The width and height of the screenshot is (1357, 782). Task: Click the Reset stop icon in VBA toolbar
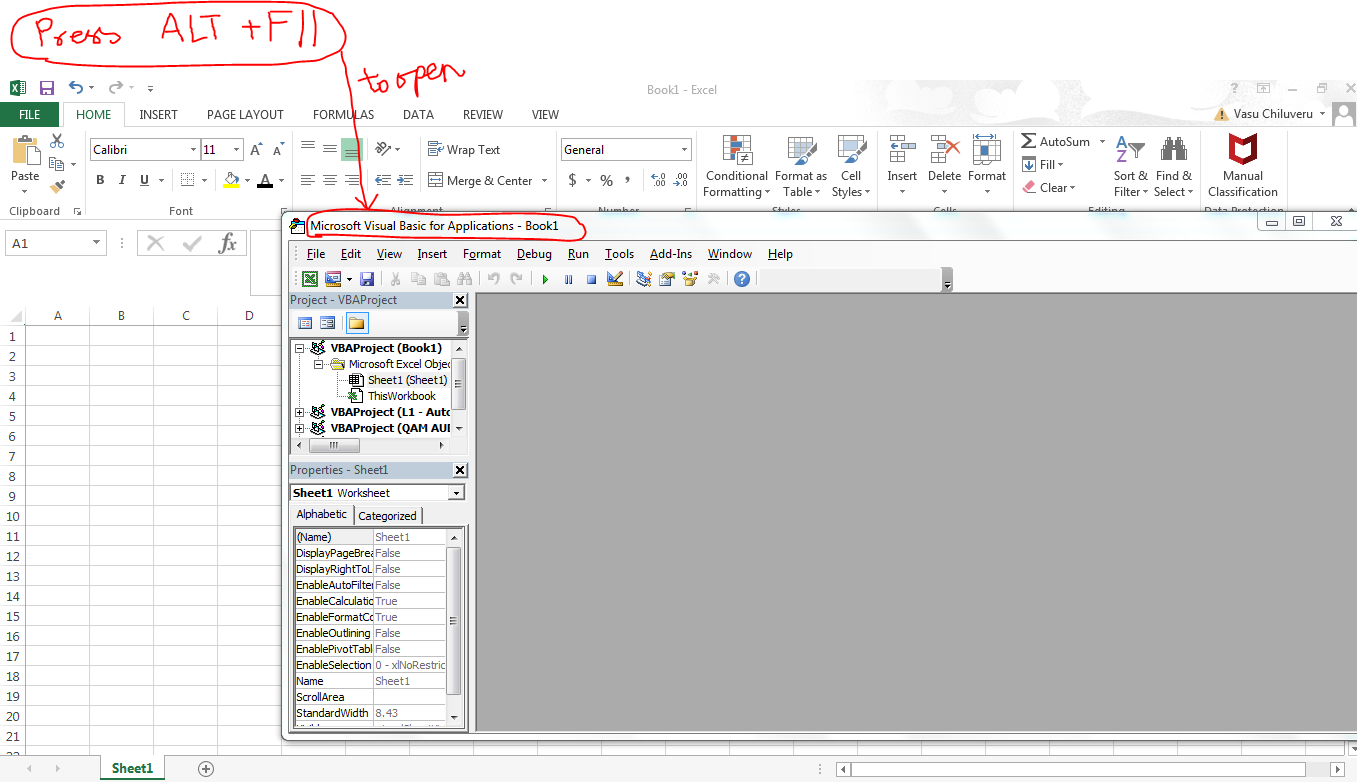tap(591, 279)
